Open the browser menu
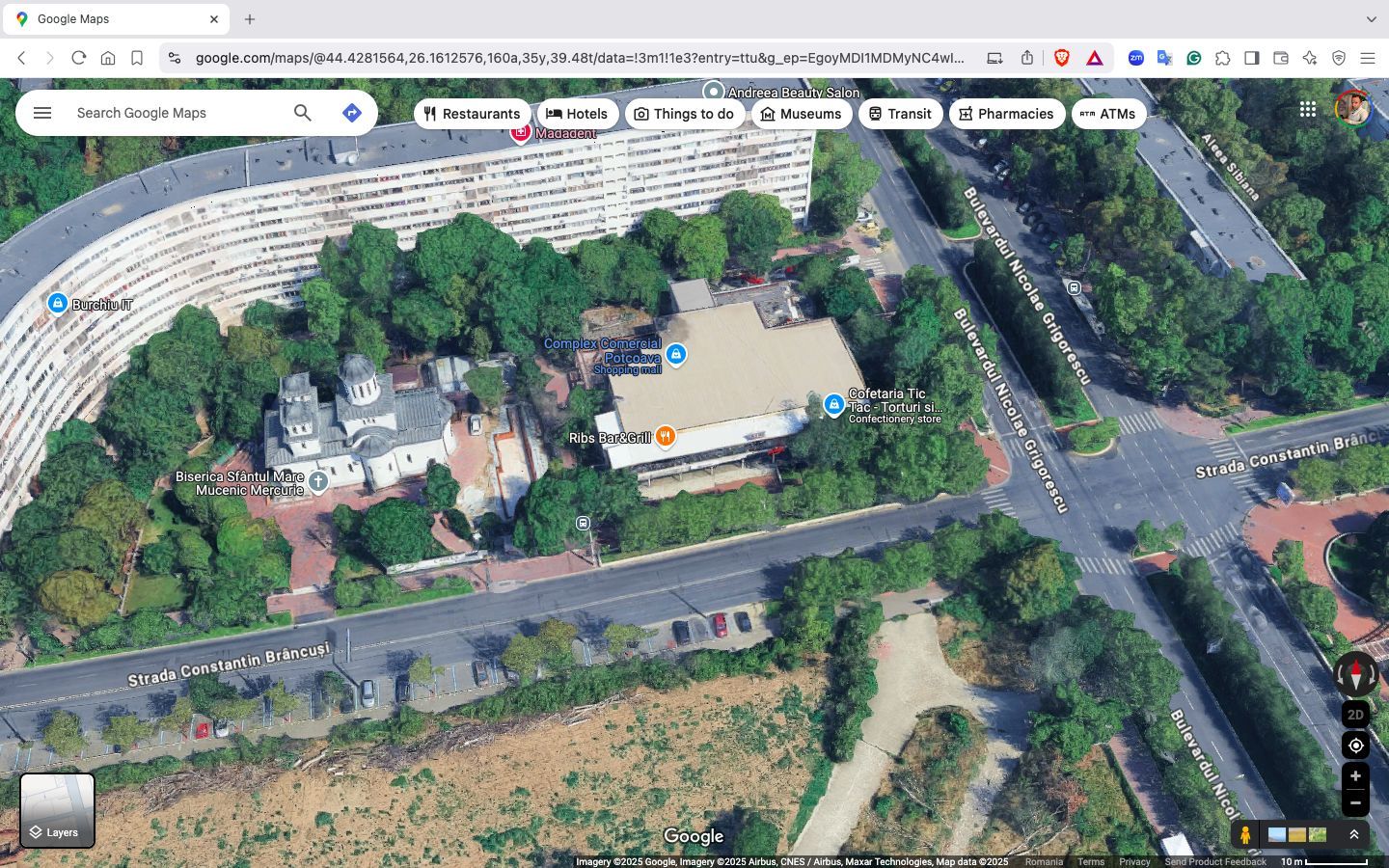The image size is (1389, 868). coord(1369,58)
